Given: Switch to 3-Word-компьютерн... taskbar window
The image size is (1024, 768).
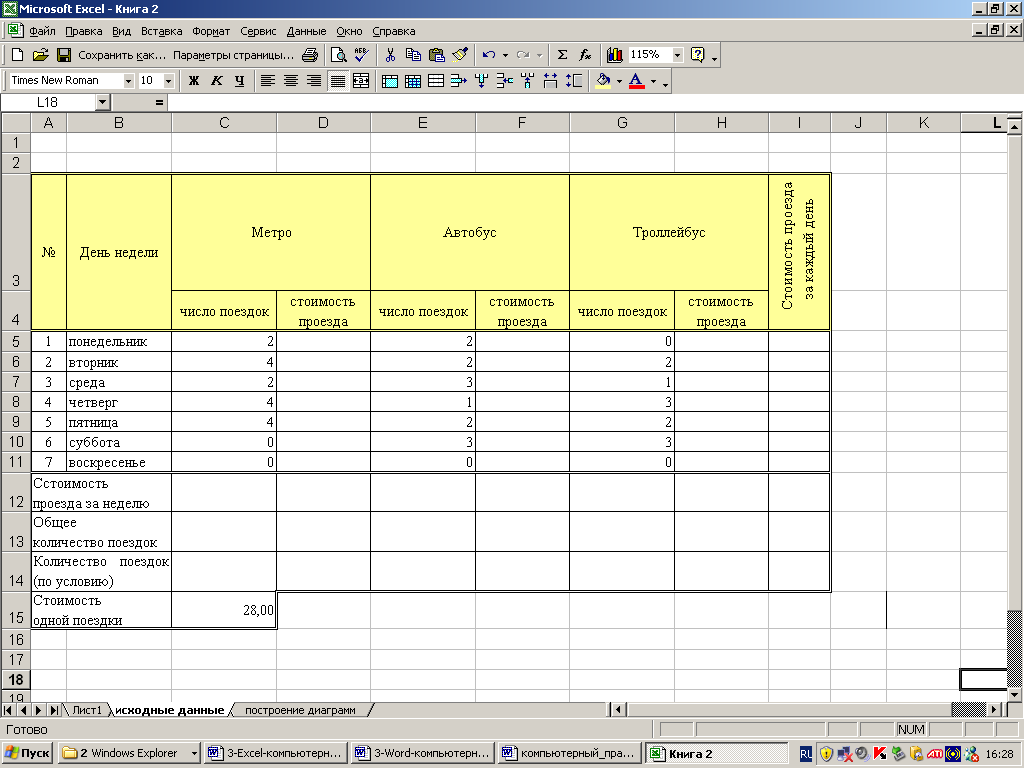Looking at the screenshot, I should click(422, 754).
